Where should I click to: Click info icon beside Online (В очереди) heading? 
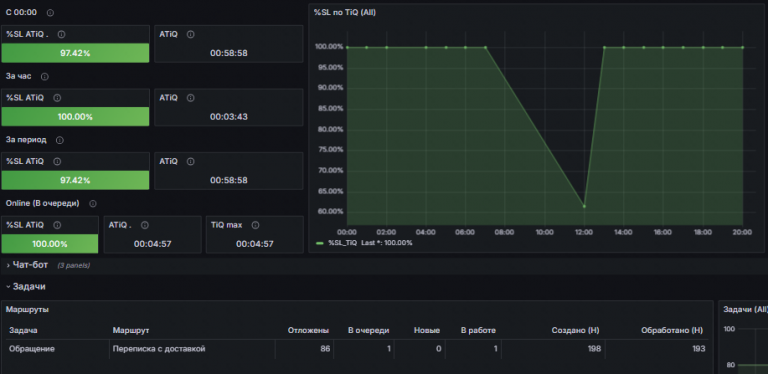(93, 204)
